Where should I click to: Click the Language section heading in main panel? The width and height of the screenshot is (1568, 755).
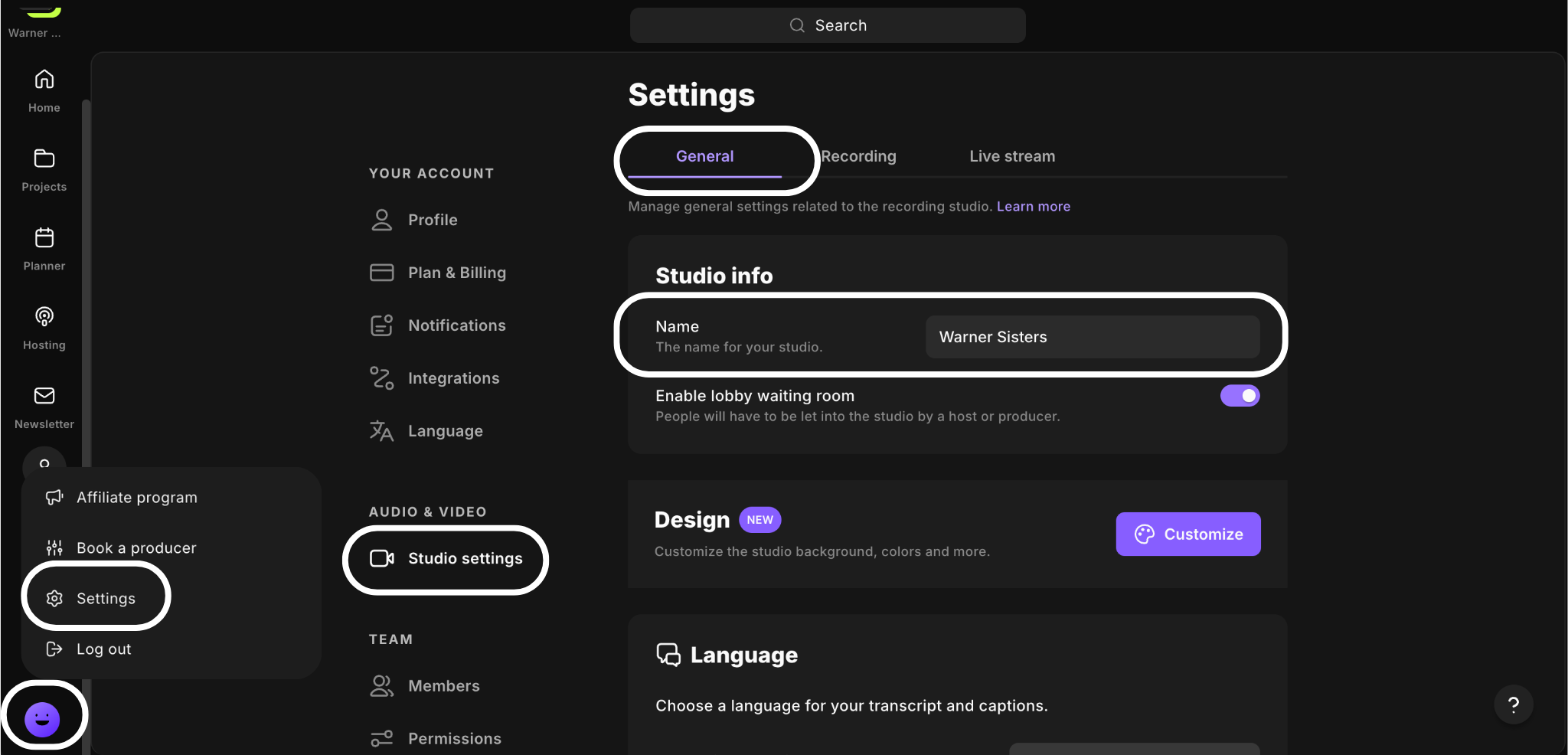click(x=743, y=655)
